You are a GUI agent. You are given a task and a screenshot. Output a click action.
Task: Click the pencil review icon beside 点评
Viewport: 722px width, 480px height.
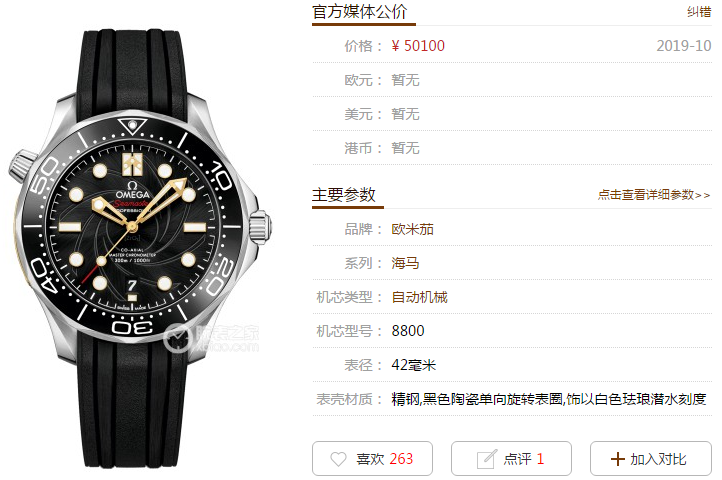pos(487,459)
